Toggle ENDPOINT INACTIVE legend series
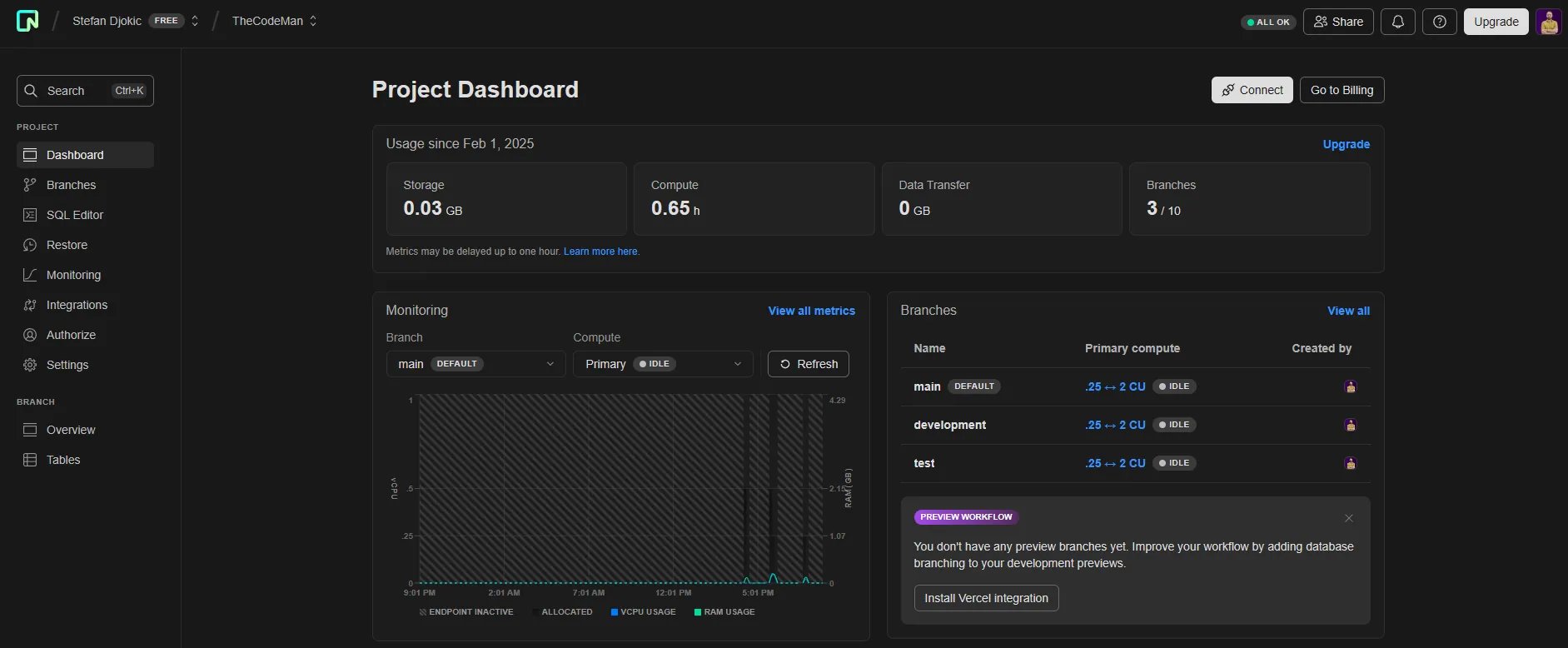This screenshot has height=648, width=1568. click(466, 612)
